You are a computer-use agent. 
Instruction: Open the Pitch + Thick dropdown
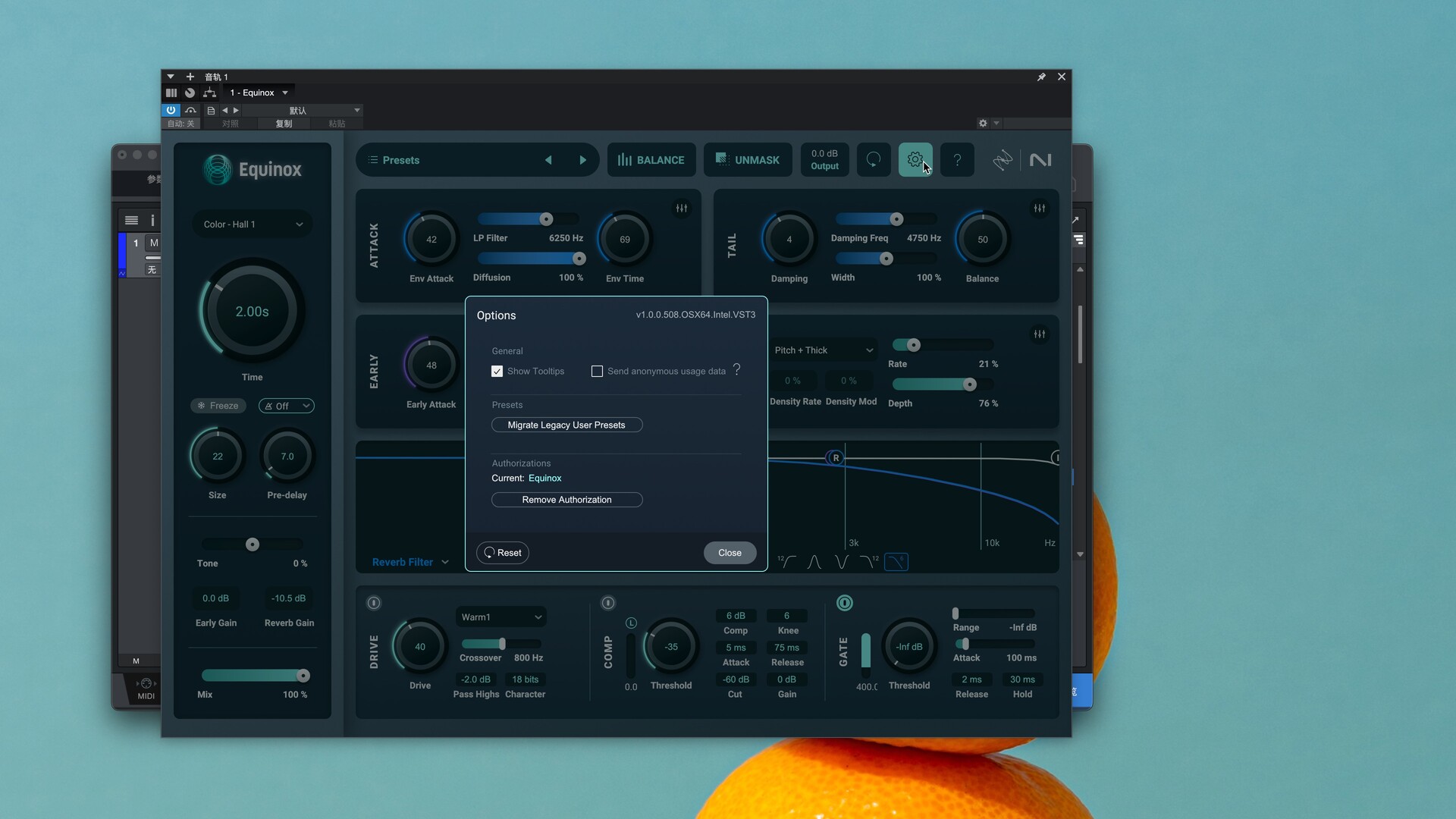pos(824,350)
